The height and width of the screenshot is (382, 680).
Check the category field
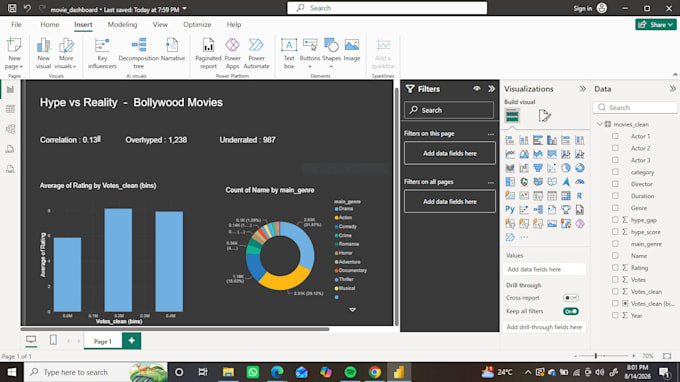click(x=615, y=172)
